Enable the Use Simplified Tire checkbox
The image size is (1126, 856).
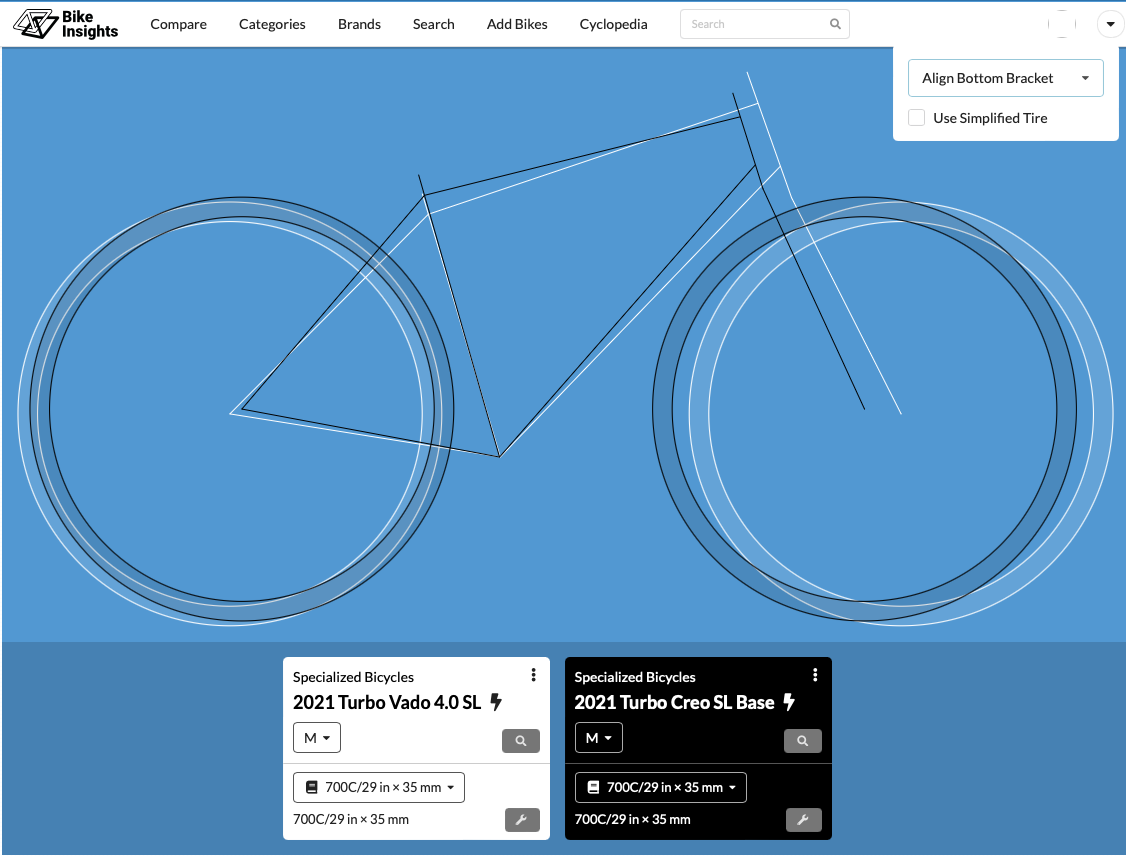point(916,118)
